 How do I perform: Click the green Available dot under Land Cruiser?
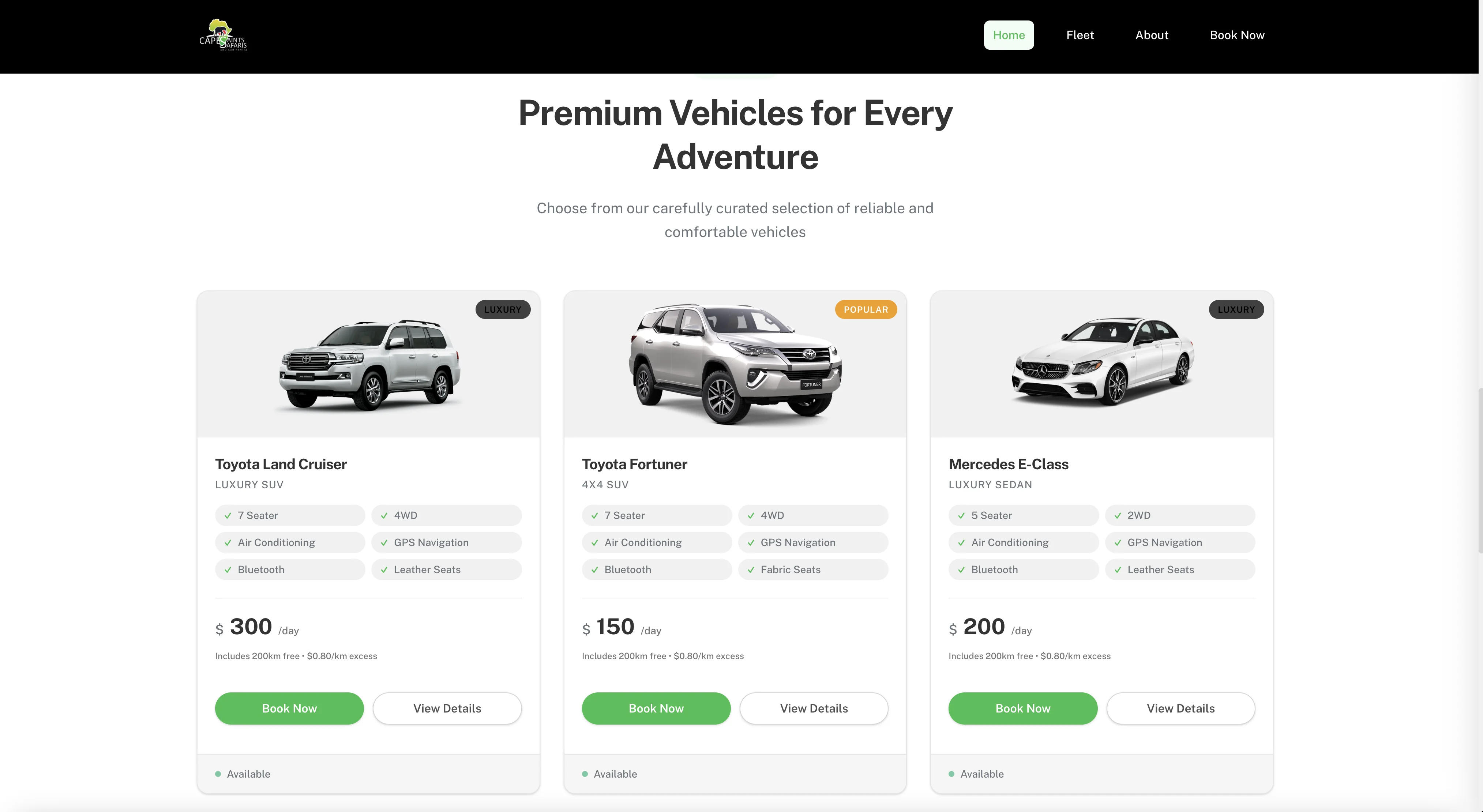coord(218,774)
